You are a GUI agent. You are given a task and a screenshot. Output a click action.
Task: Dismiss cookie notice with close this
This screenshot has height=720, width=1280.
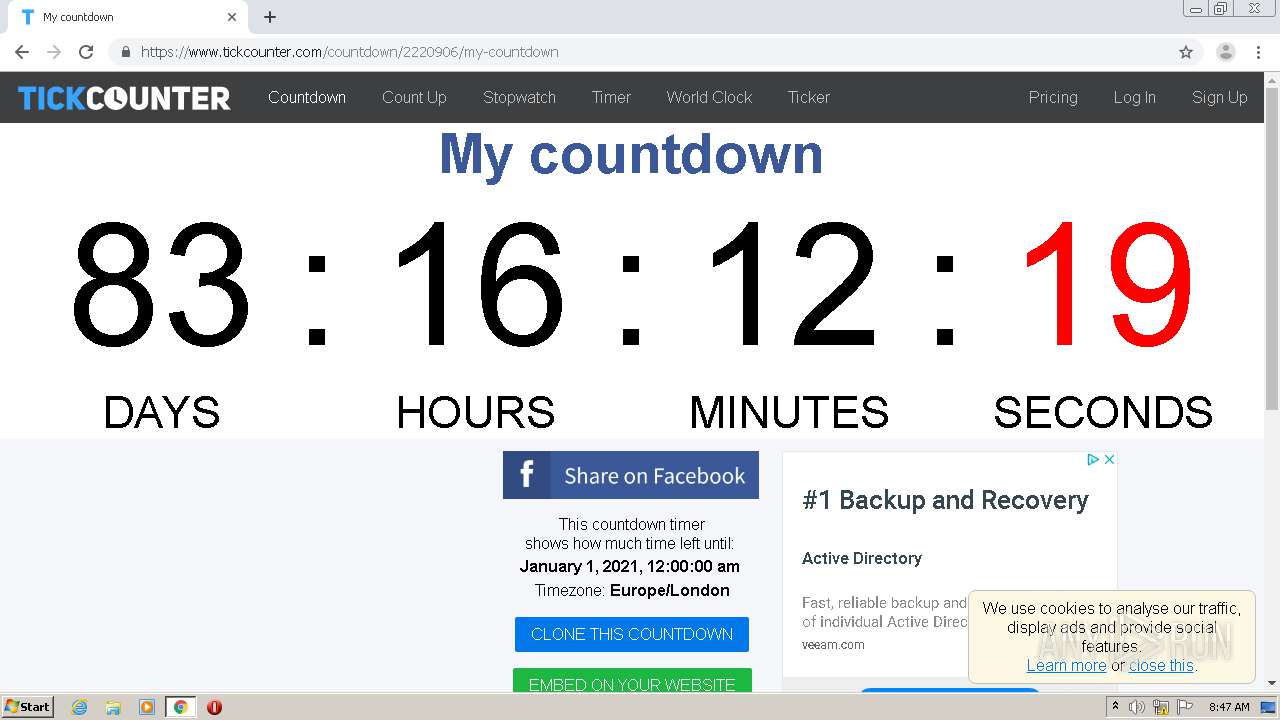(1161, 665)
